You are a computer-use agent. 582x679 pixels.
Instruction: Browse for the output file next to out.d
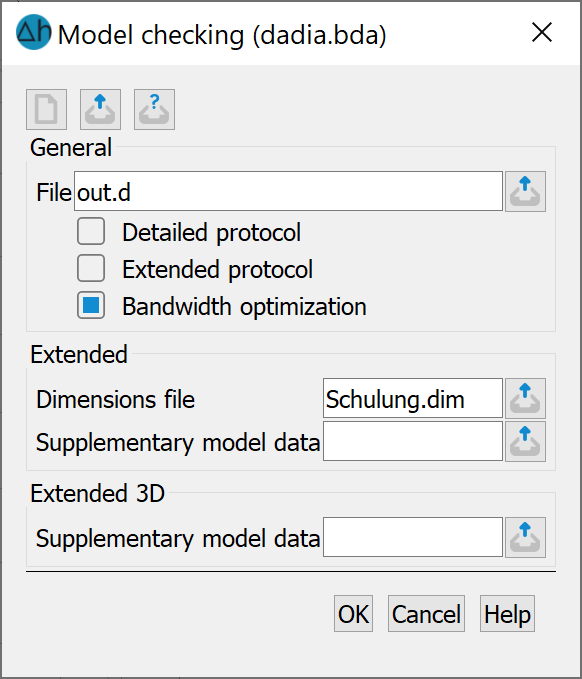coord(525,191)
